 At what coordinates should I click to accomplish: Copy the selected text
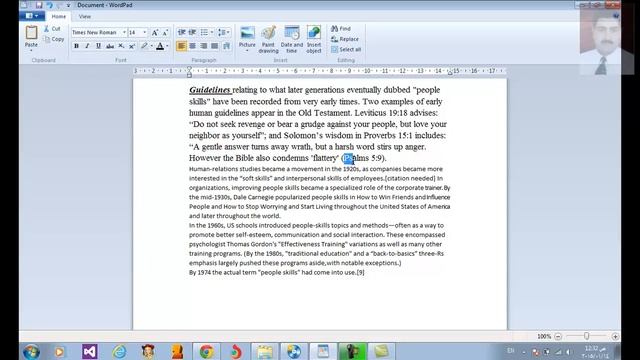(x=54, y=39)
